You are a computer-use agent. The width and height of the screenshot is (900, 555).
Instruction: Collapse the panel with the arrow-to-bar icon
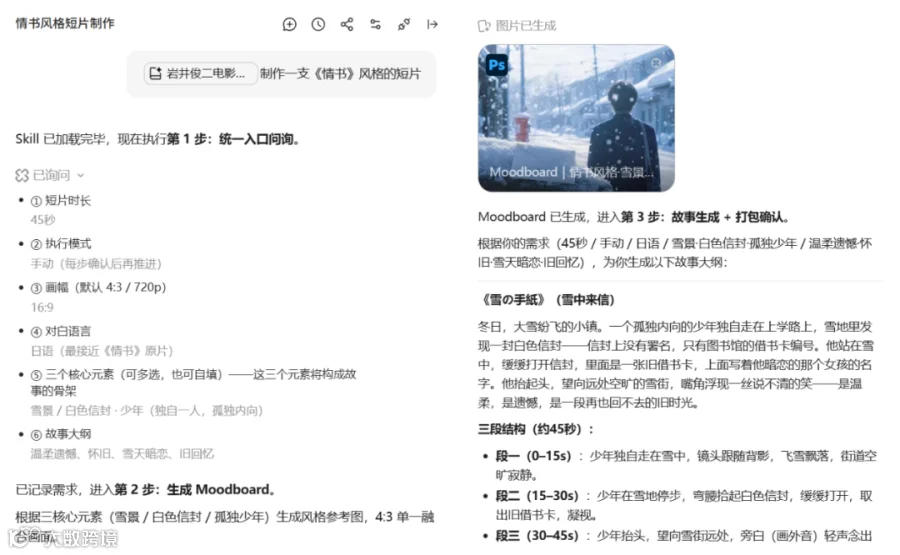click(x=432, y=24)
